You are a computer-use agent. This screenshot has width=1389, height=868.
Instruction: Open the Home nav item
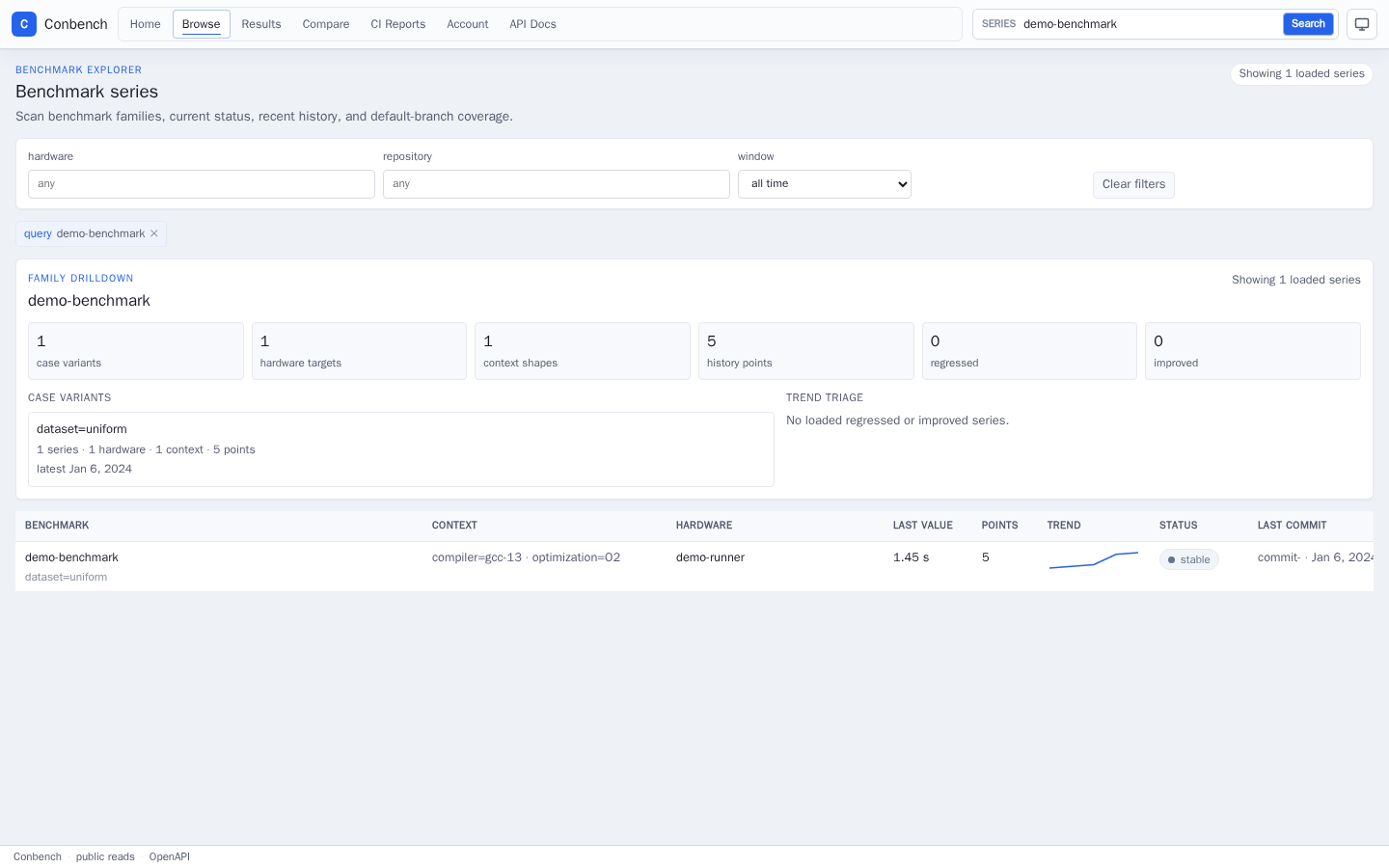coord(146,24)
